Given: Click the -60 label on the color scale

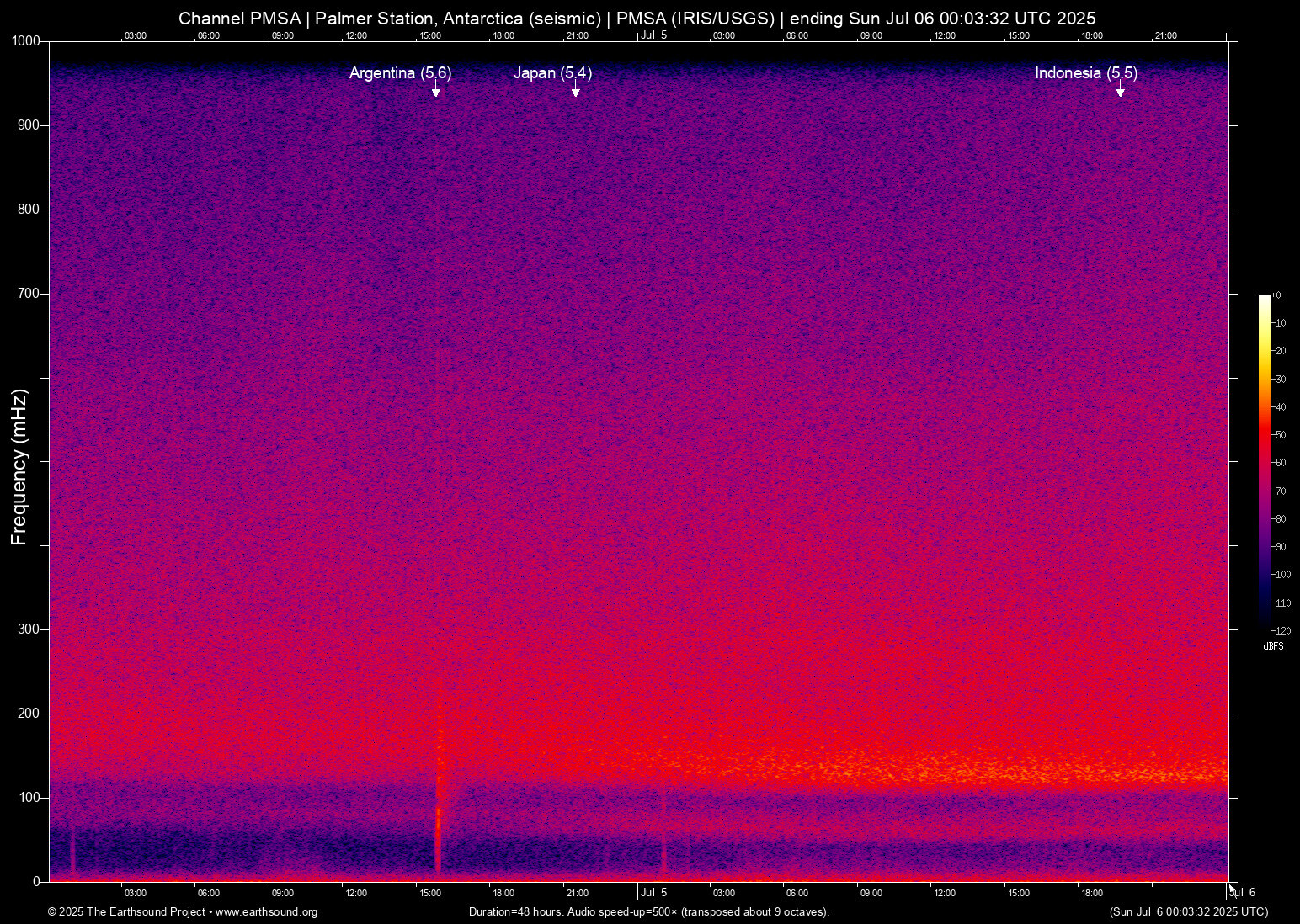Looking at the screenshot, I should (1279, 463).
